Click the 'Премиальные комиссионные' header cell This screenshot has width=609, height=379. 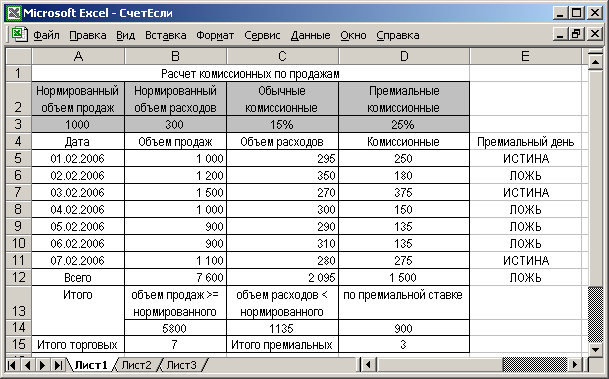click(x=404, y=99)
